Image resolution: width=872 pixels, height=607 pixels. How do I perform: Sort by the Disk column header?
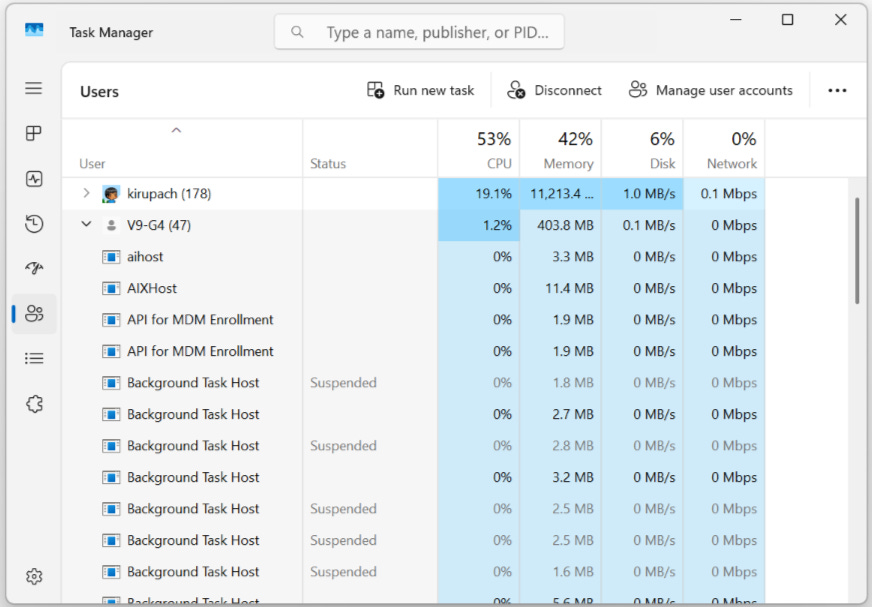tap(642, 149)
